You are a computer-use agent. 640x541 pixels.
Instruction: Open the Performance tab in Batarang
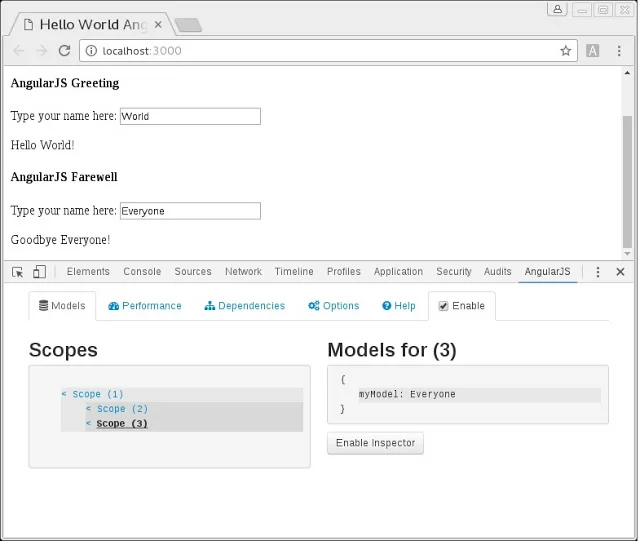pos(144,306)
